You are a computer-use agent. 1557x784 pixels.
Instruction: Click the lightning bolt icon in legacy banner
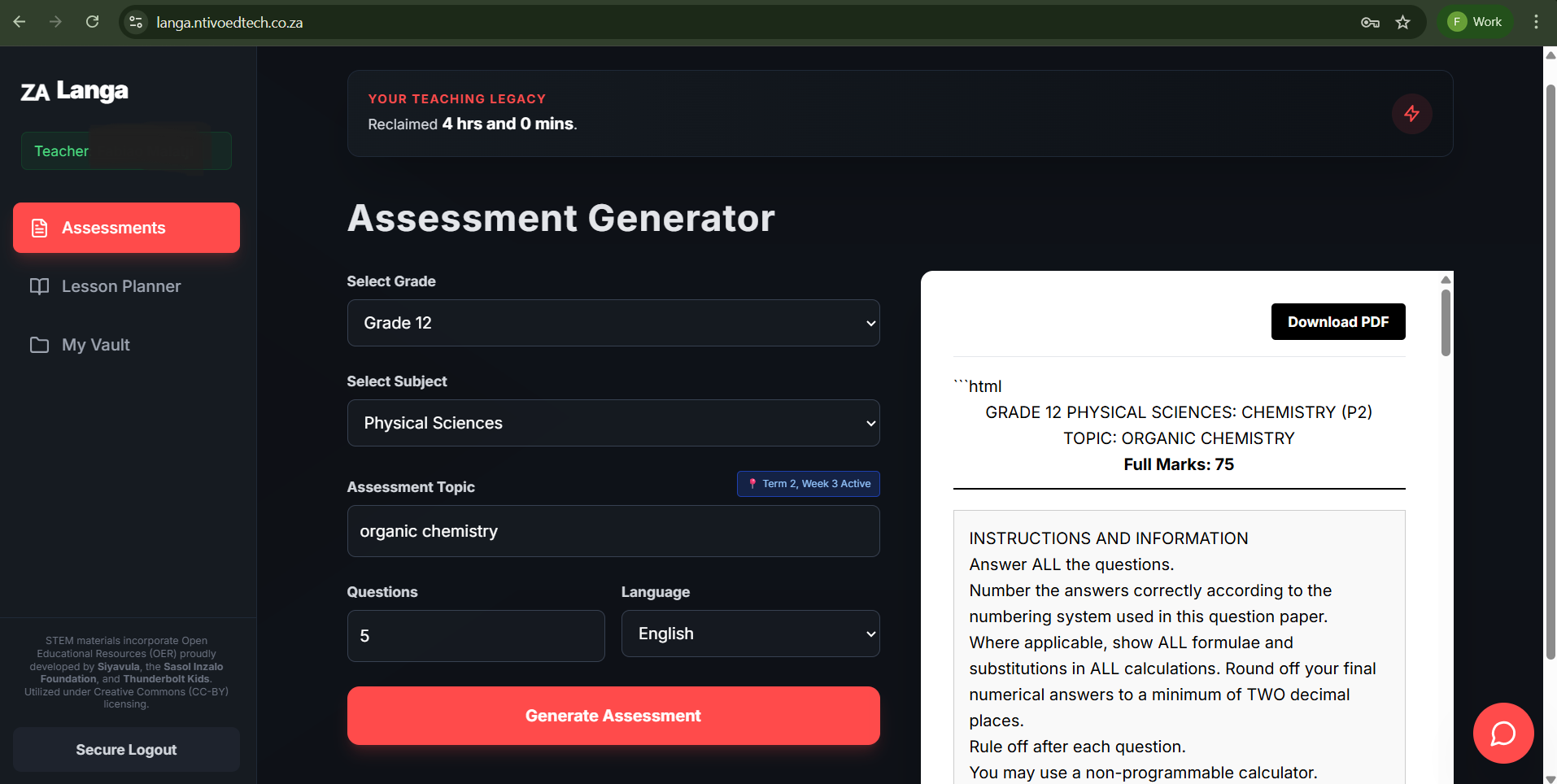pos(1411,114)
